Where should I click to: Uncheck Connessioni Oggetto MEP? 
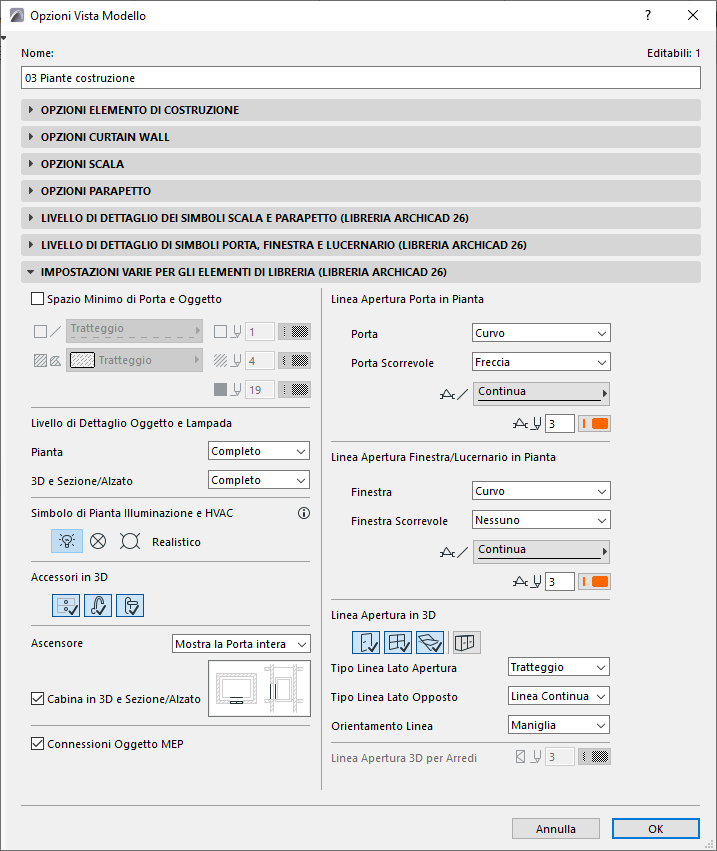click(37, 744)
